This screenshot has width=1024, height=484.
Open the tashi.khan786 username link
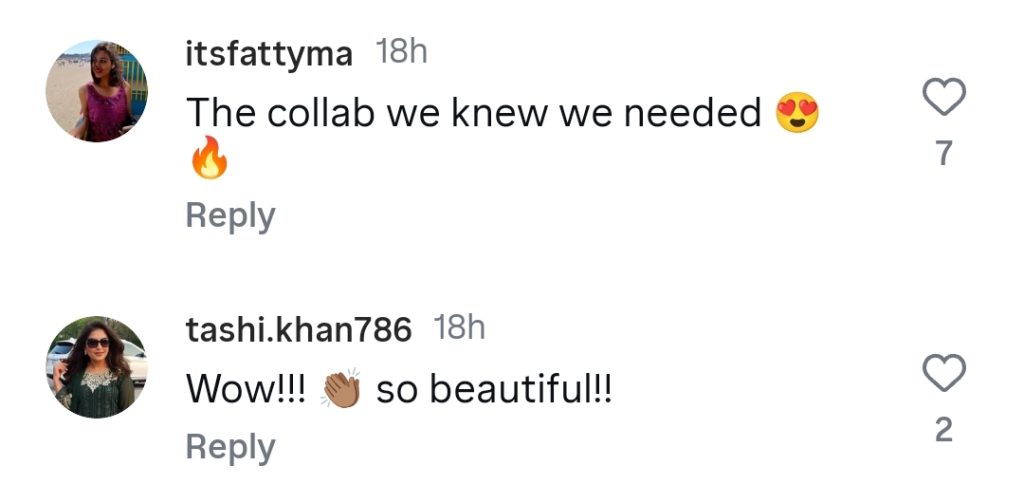click(299, 331)
